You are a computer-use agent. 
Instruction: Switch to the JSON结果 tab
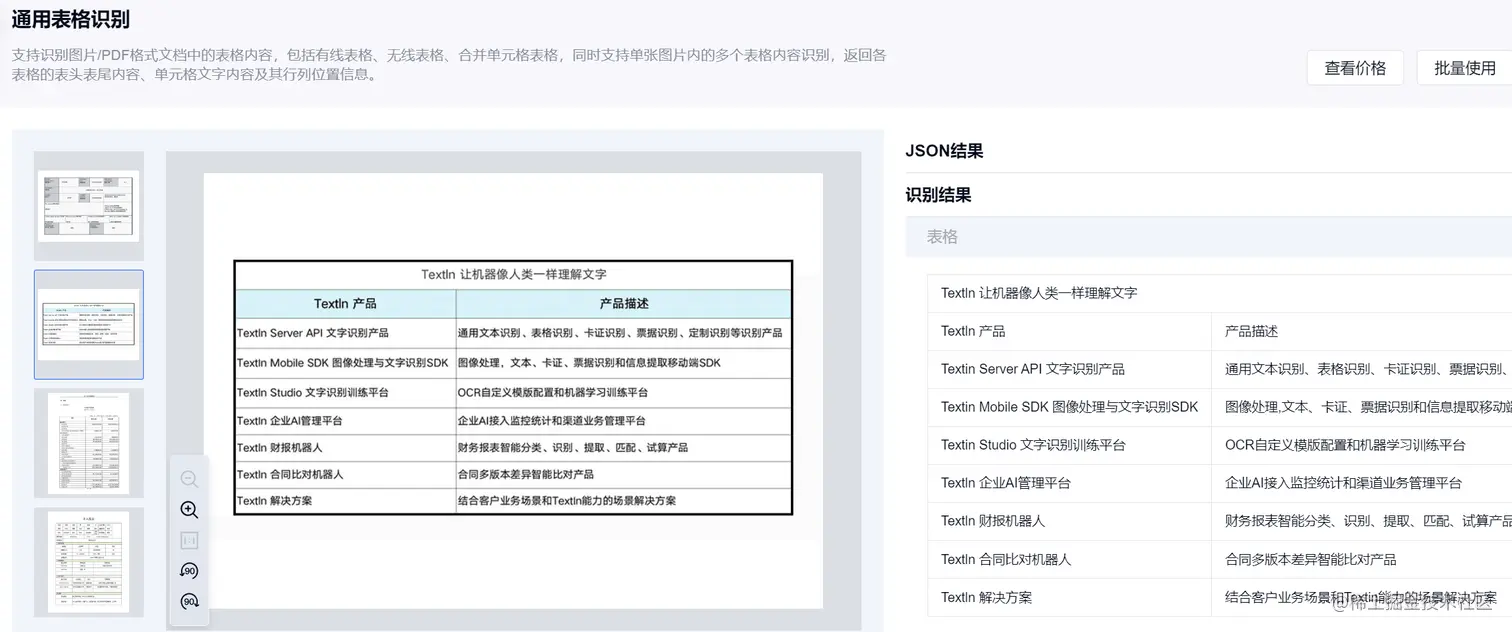[944, 151]
